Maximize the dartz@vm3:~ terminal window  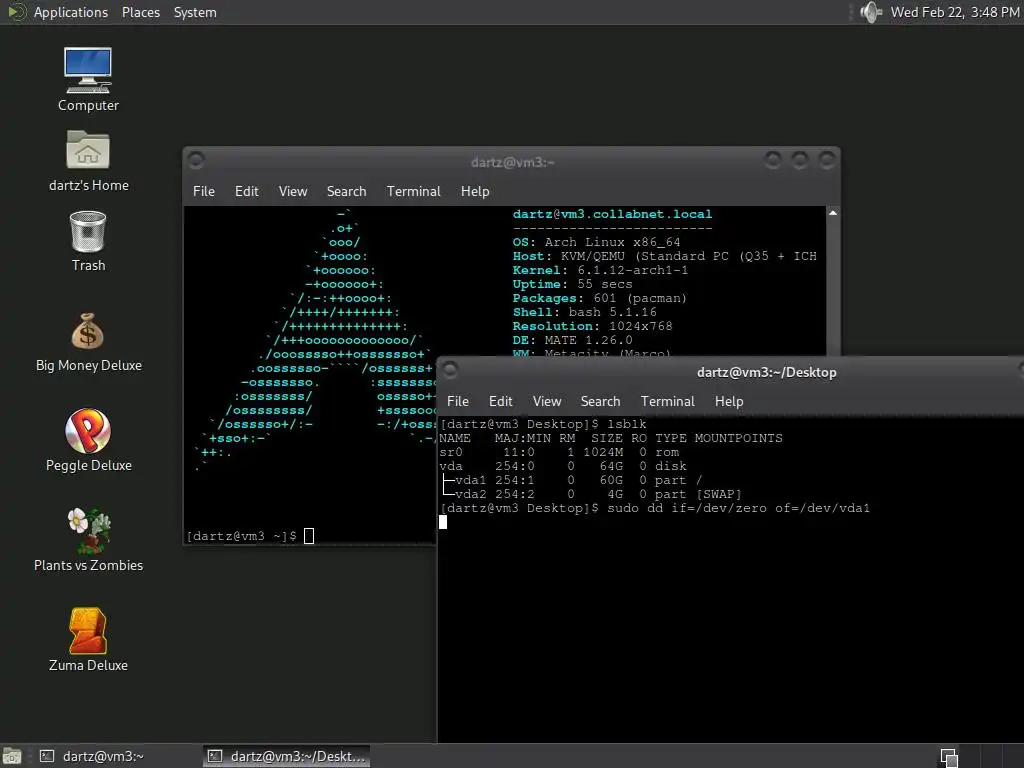(x=800, y=160)
